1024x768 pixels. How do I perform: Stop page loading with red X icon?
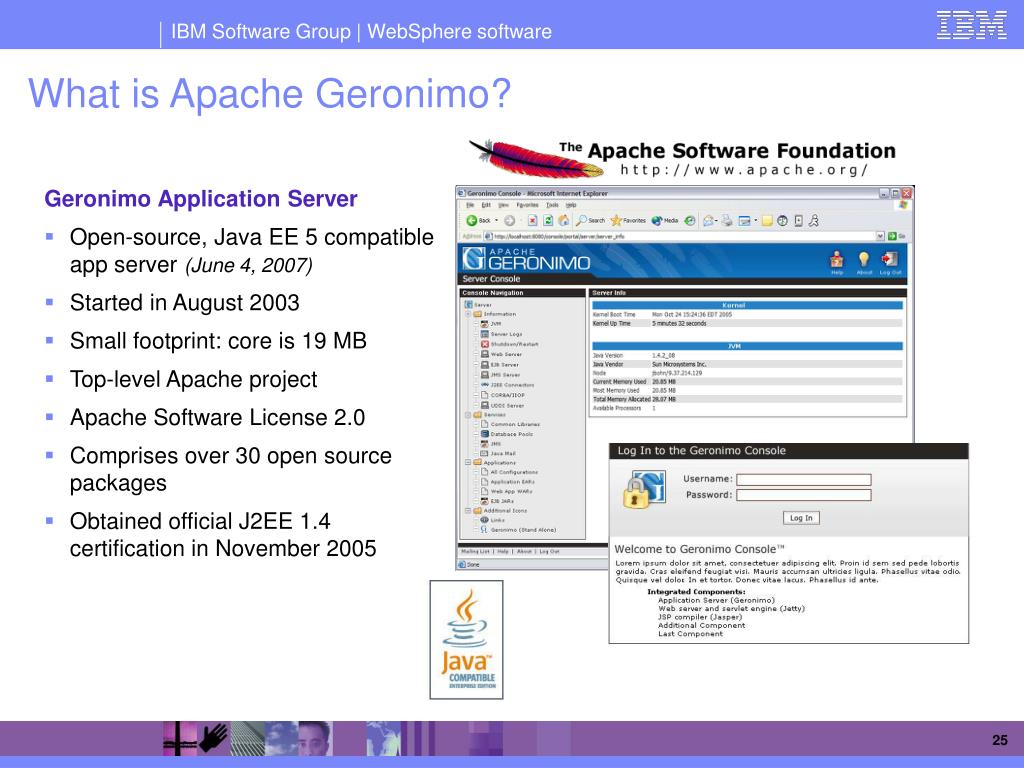click(x=532, y=221)
